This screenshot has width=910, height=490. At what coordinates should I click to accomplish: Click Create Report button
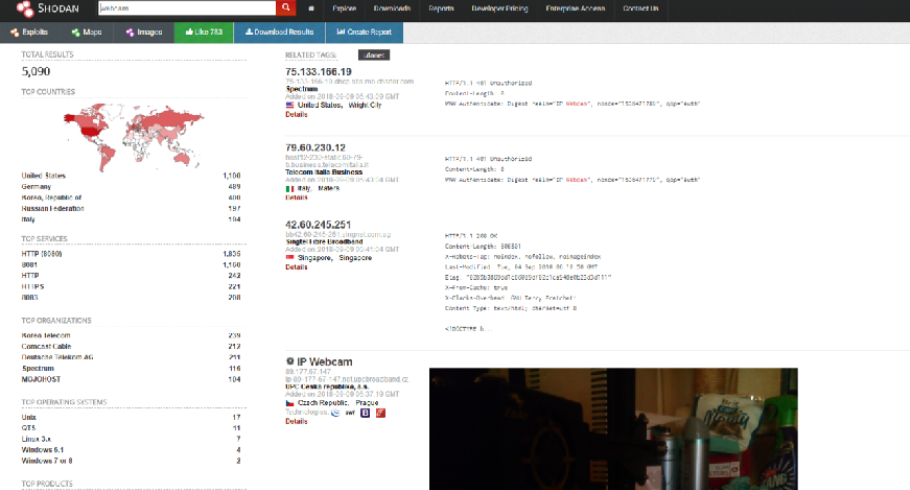(364, 33)
